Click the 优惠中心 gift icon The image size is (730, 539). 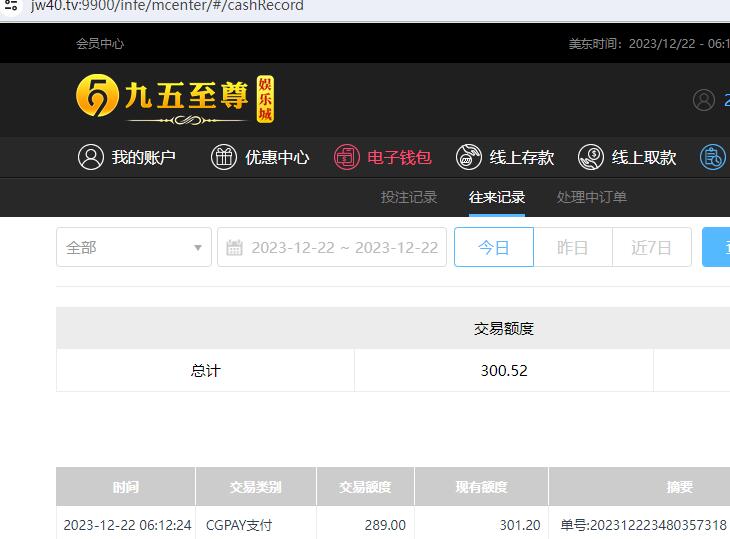pyautogui.click(x=224, y=157)
